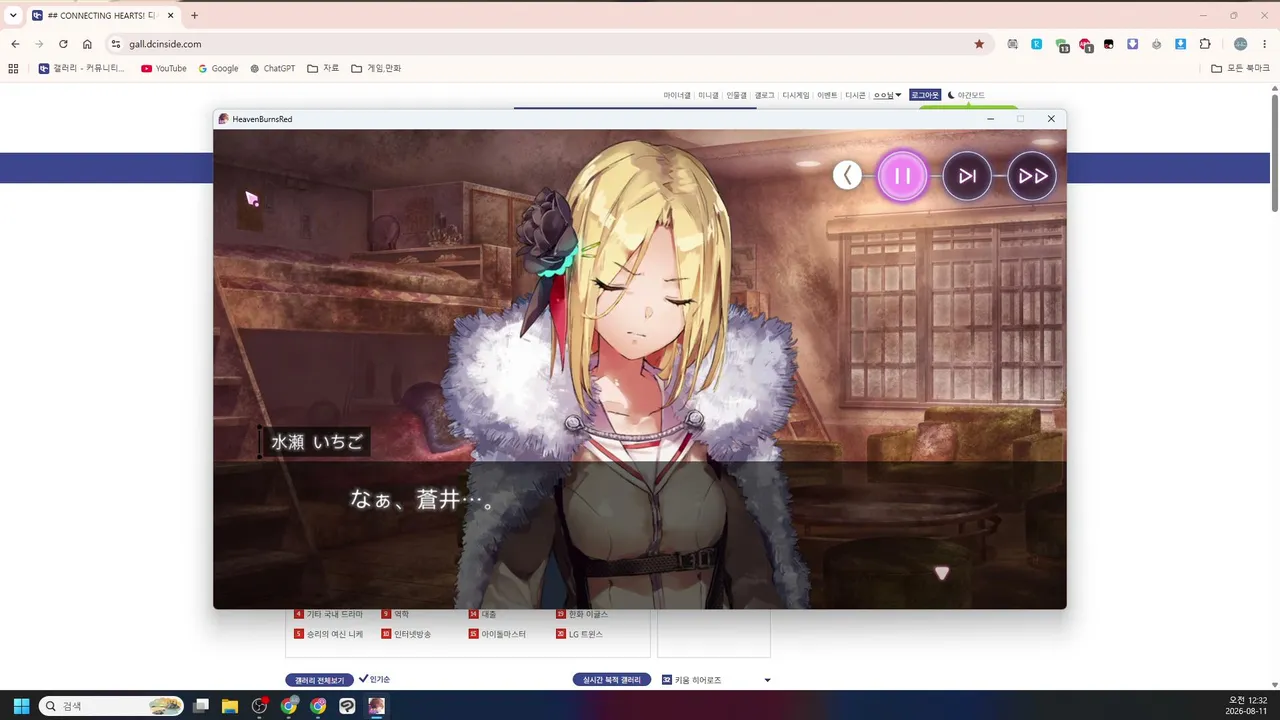Toggle the 인기순 sort checkmark
This screenshot has width=1280, height=720.
pos(374,679)
